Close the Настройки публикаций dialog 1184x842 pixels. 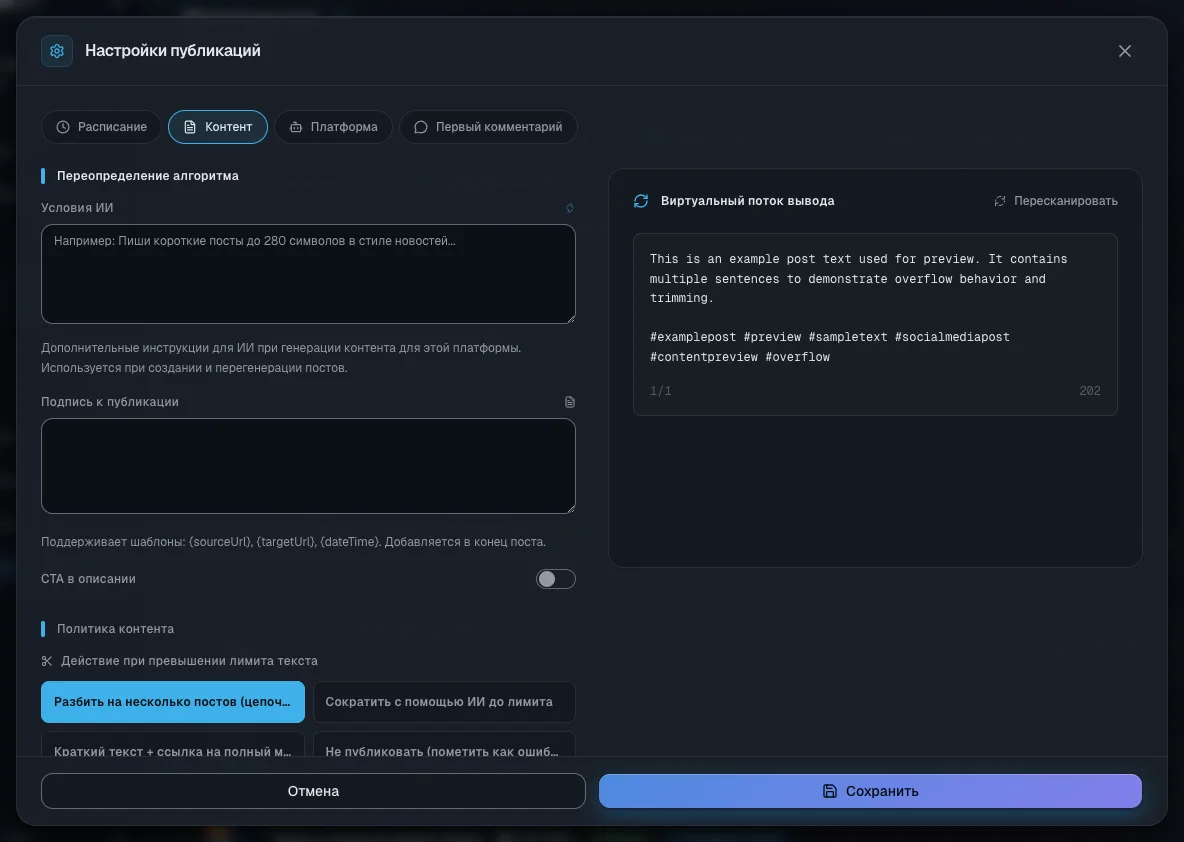click(1124, 51)
